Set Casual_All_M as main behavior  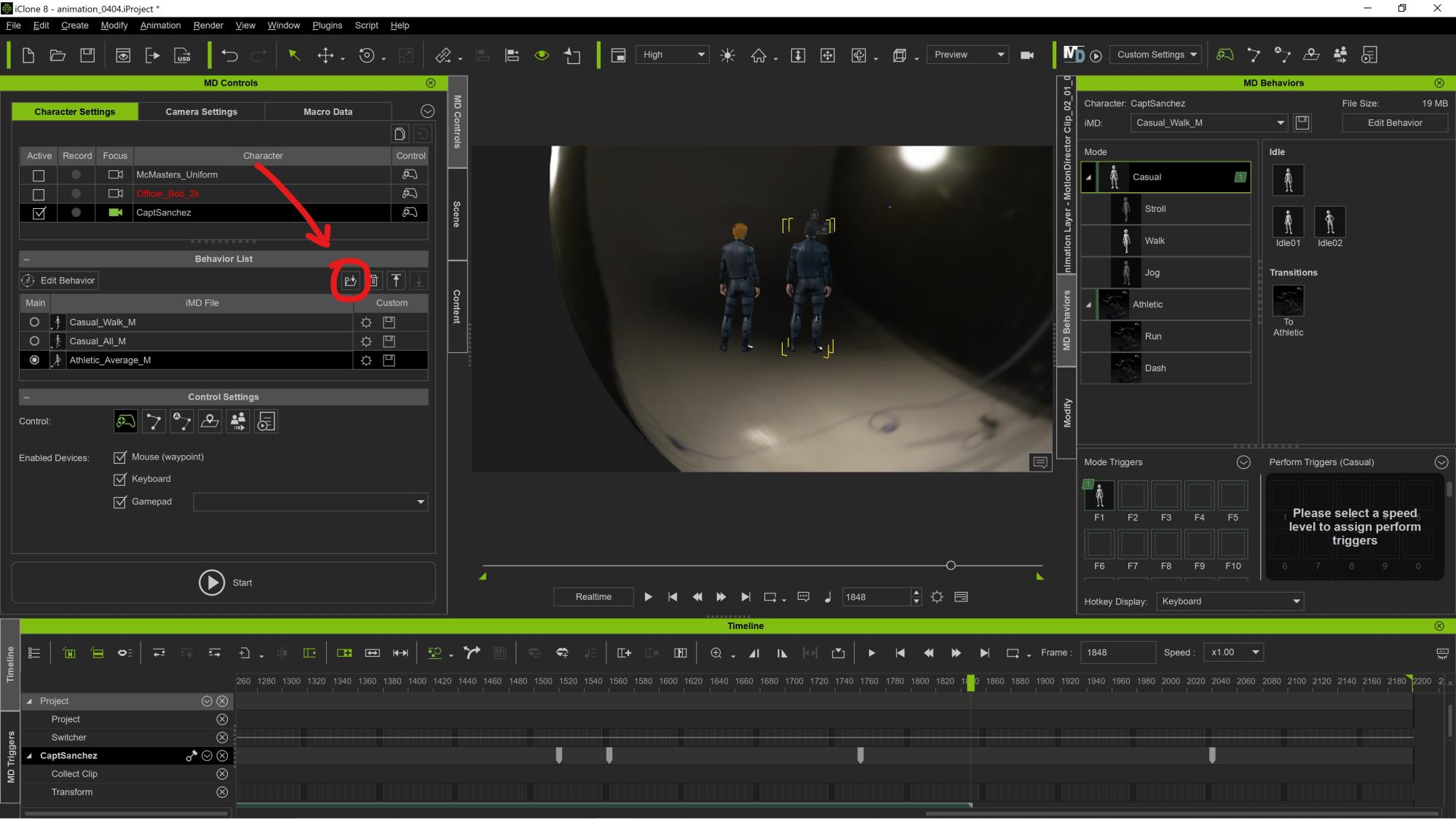click(x=34, y=341)
